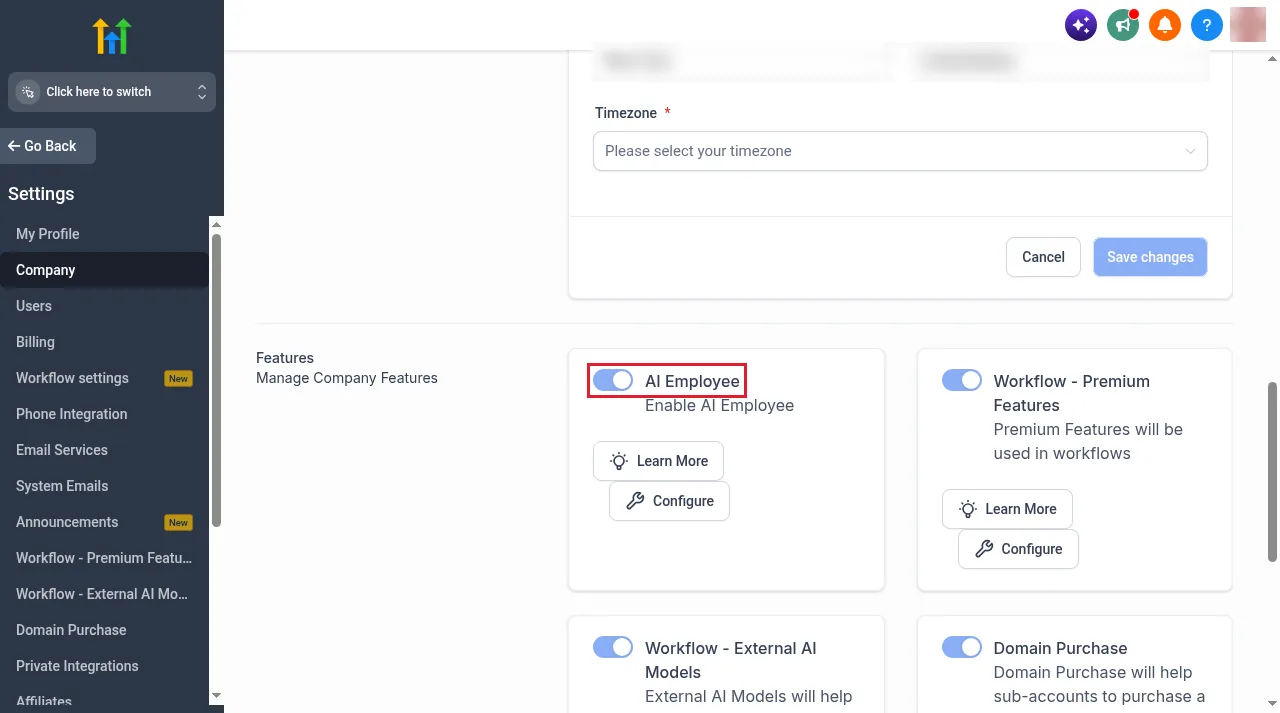This screenshot has width=1280, height=713.
Task: Click the Cancel button
Action: tap(1043, 257)
